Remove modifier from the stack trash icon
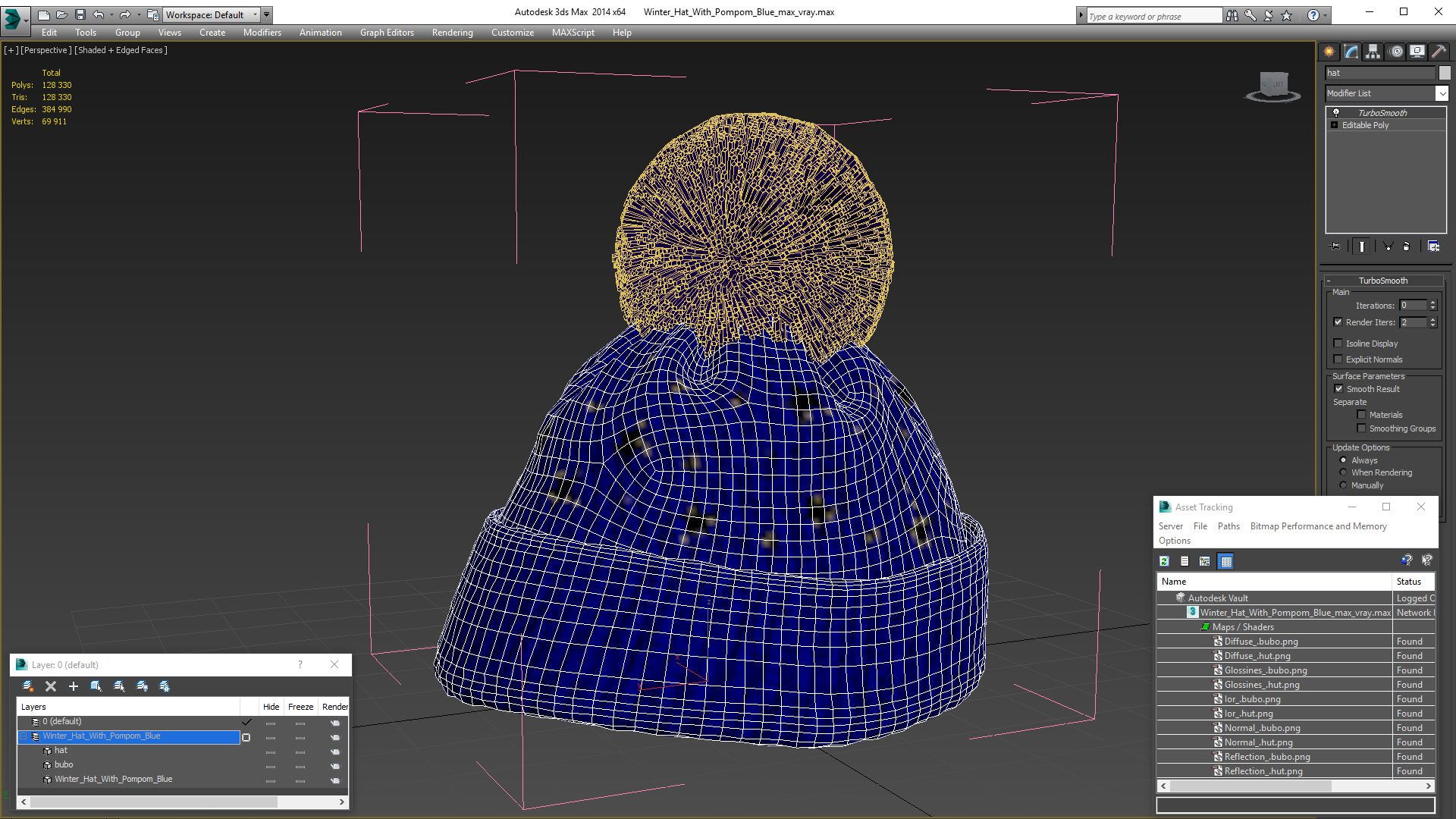The width and height of the screenshot is (1456, 819). point(1407,246)
